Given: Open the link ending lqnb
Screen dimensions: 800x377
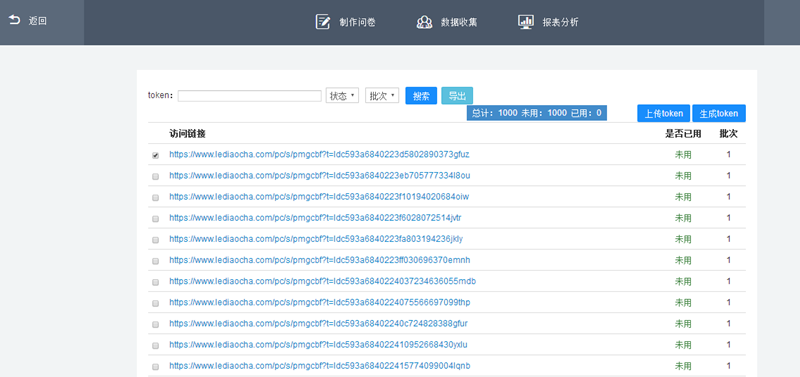Looking at the screenshot, I should tap(320, 366).
